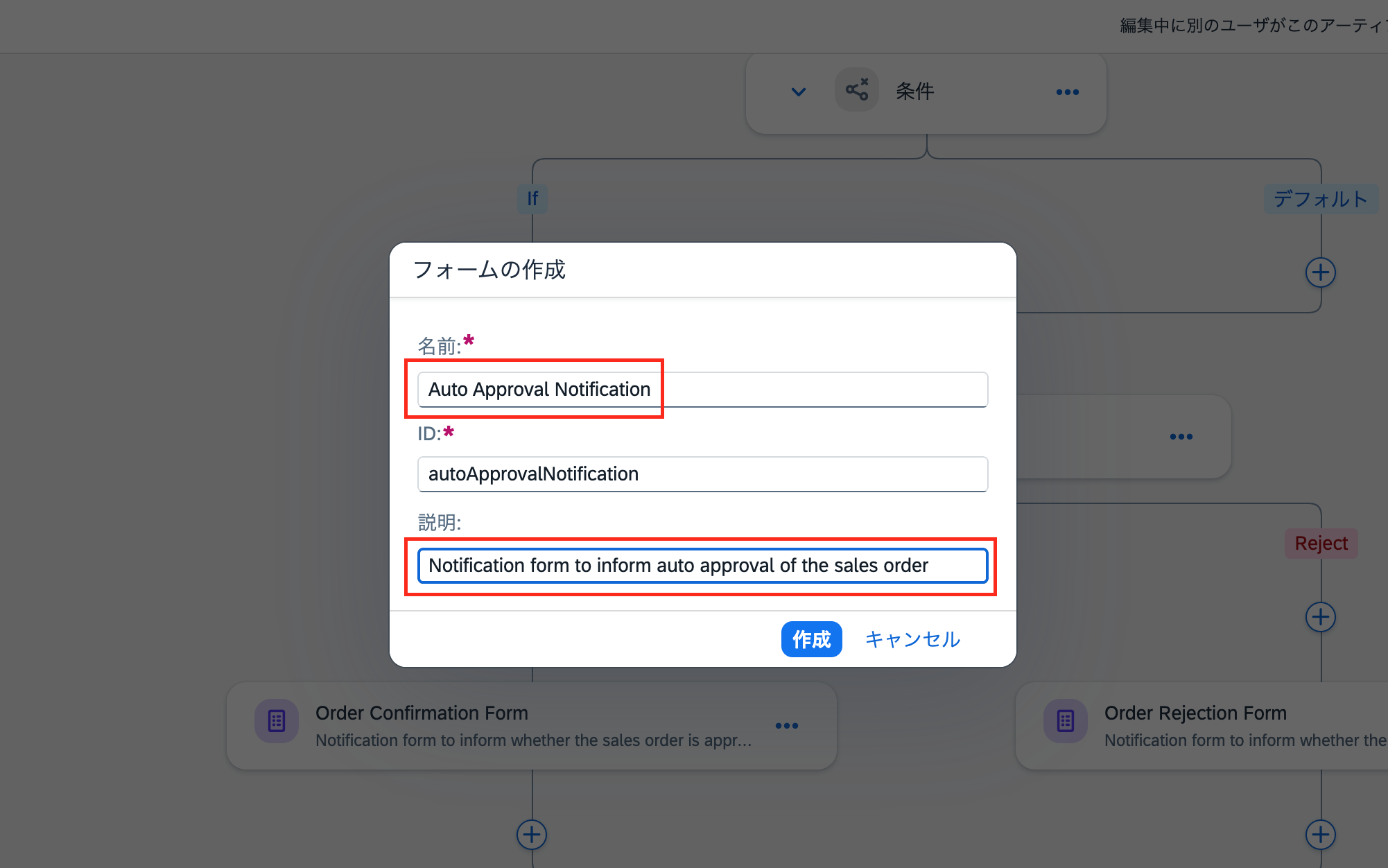The height and width of the screenshot is (868, 1388).
Task: Click the 作成 button to create the form
Action: pos(811,639)
